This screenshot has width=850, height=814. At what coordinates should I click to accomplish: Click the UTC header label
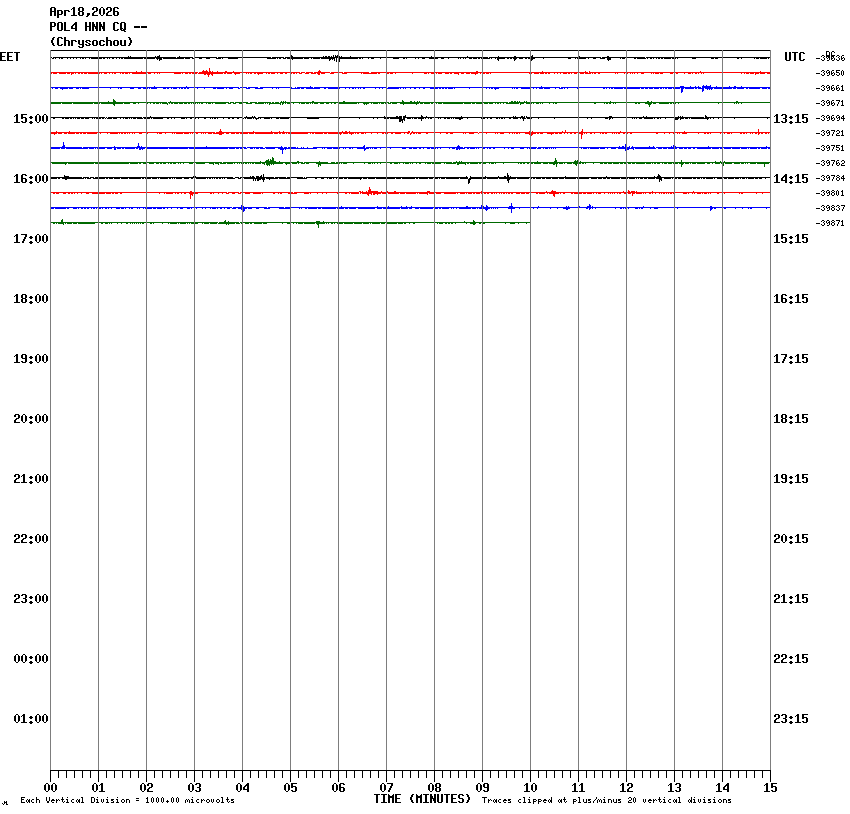795,58
